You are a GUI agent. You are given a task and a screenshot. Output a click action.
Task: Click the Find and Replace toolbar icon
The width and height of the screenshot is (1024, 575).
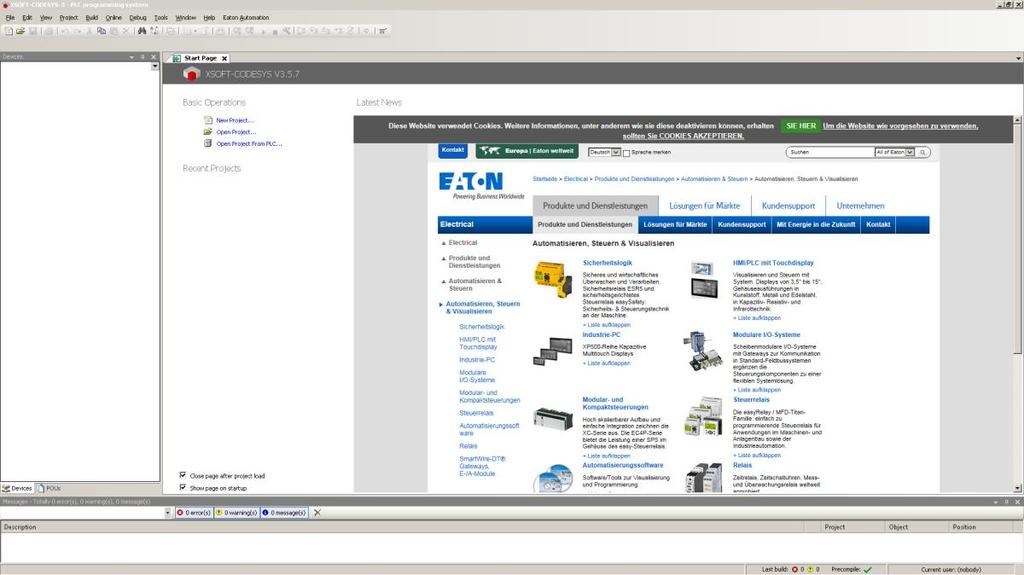coord(155,31)
